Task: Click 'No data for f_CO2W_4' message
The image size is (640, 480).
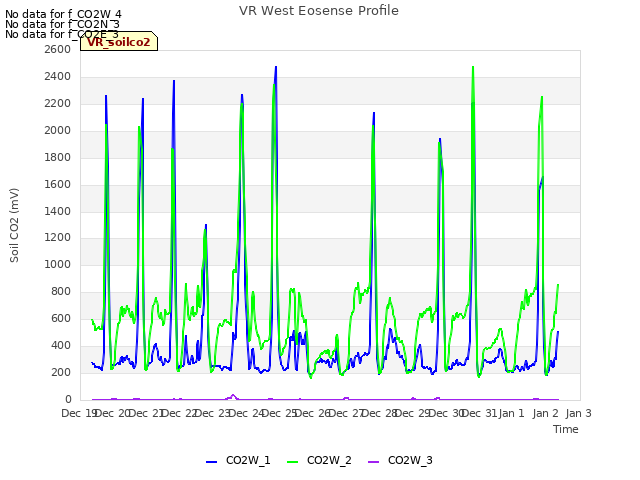Action: pos(63,14)
